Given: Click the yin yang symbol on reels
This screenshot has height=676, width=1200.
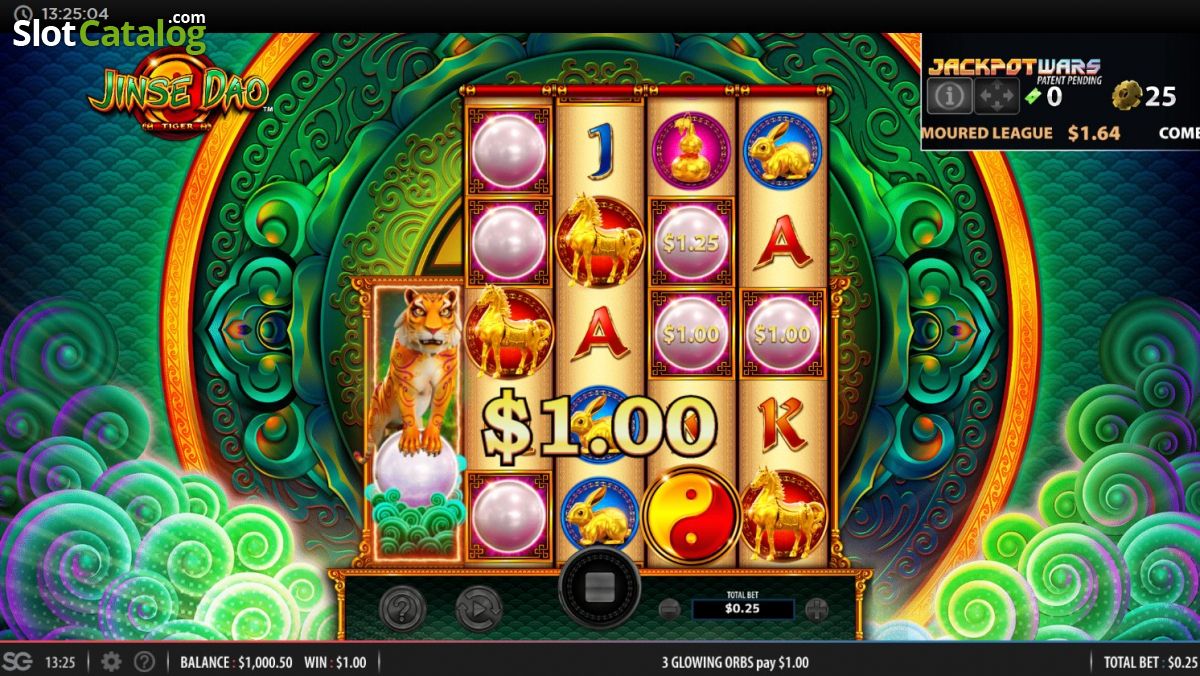Looking at the screenshot, I should pos(691,515).
